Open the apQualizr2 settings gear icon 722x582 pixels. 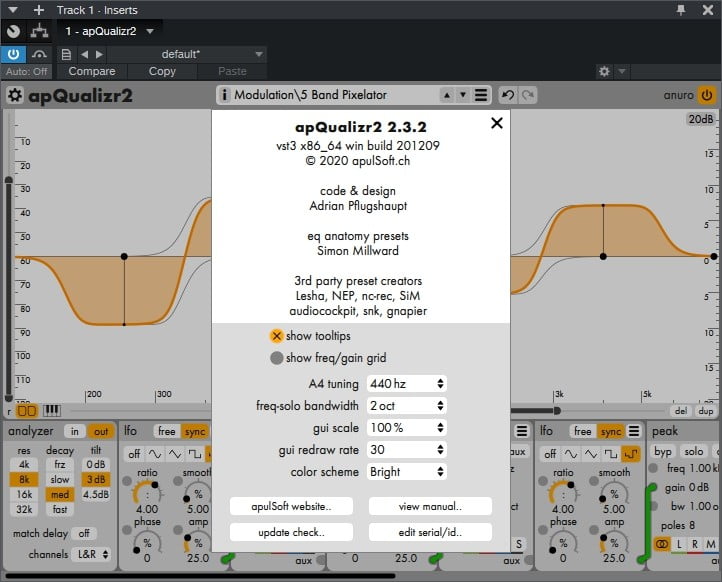pos(15,96)
